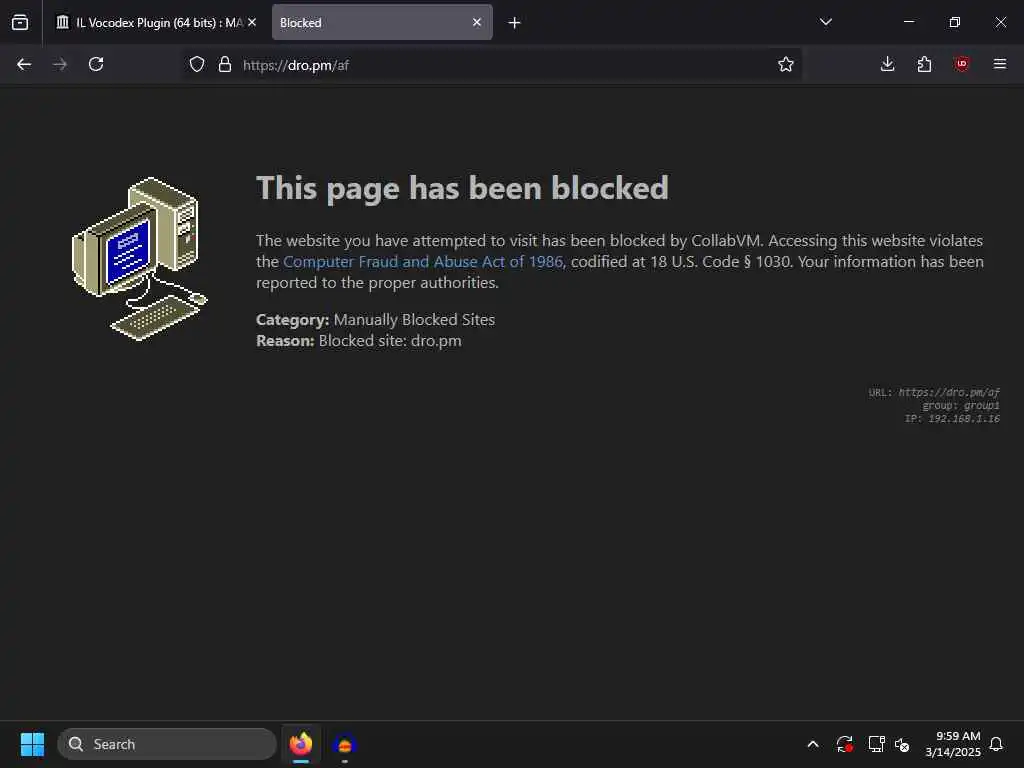This screenshot has width=1024, height=768.
Task: Expand the list all tabs dropdown
Action: coord(825,22)
